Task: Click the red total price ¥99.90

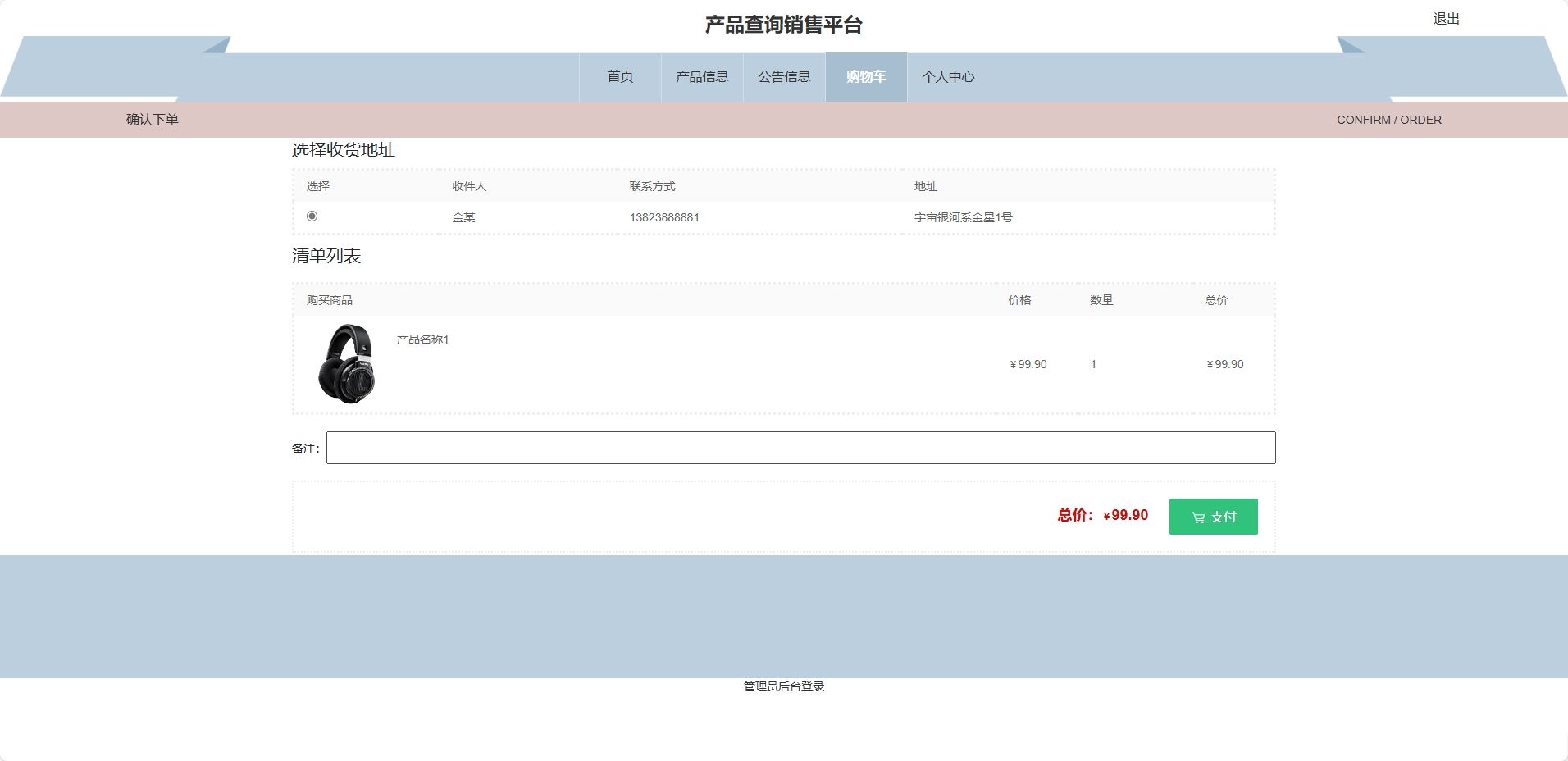Action: (x=1127, y=515)
